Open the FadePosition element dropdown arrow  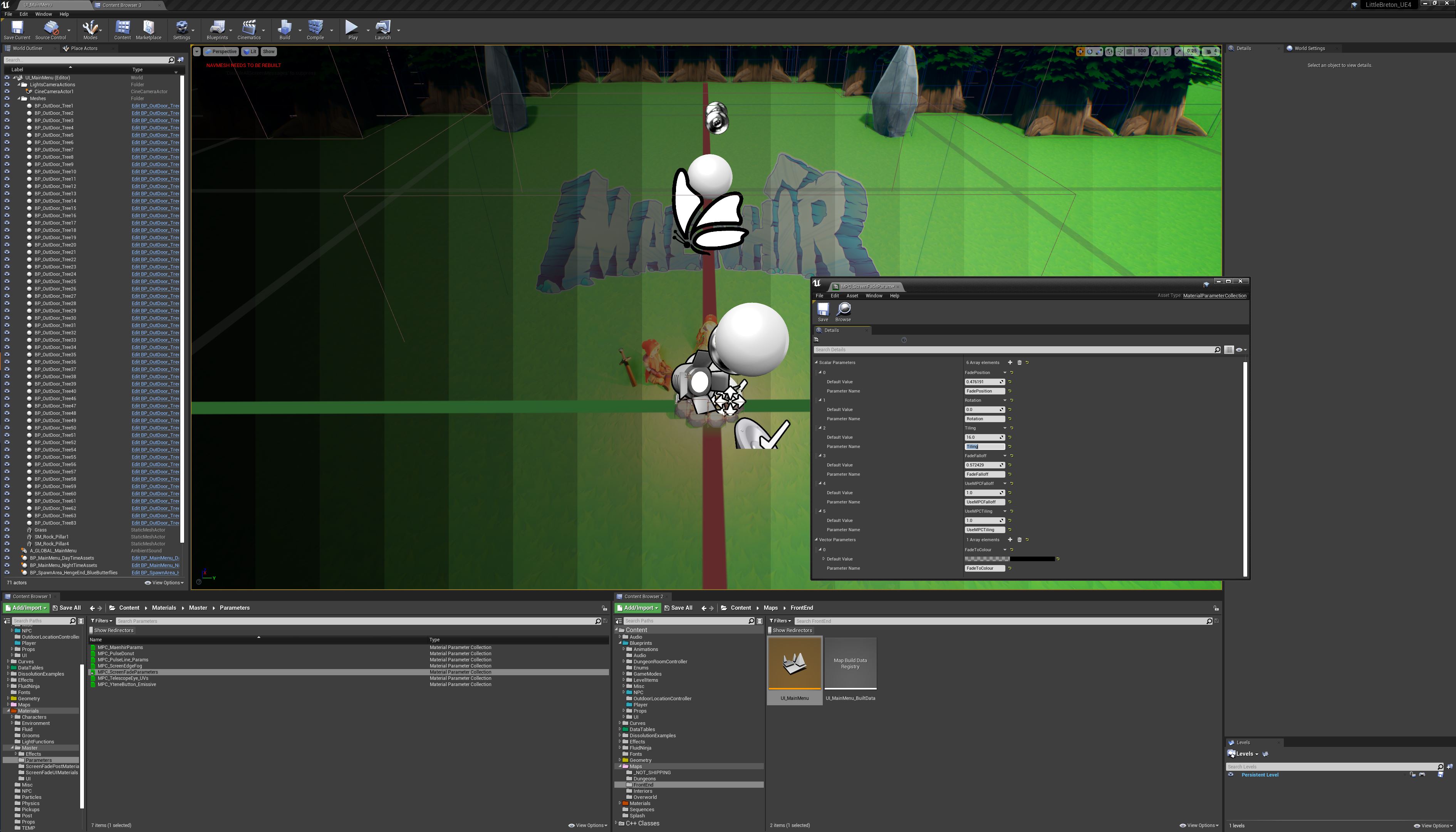(x=1005, y=372)
